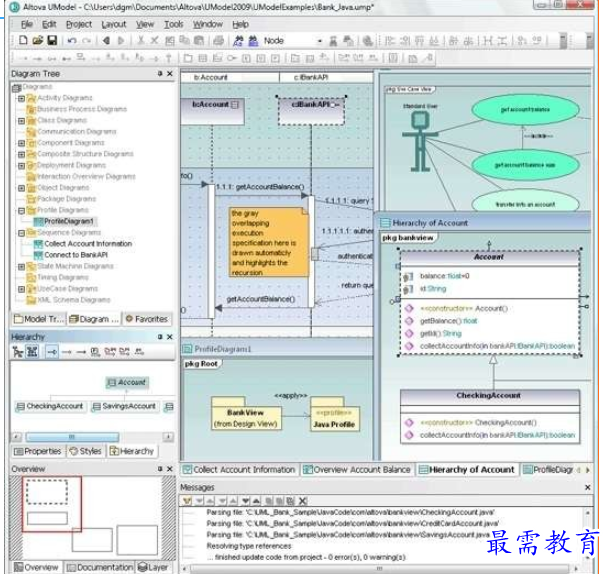Switch to the Layer tab
Screen dimensions: 608x574
[154, 567]
